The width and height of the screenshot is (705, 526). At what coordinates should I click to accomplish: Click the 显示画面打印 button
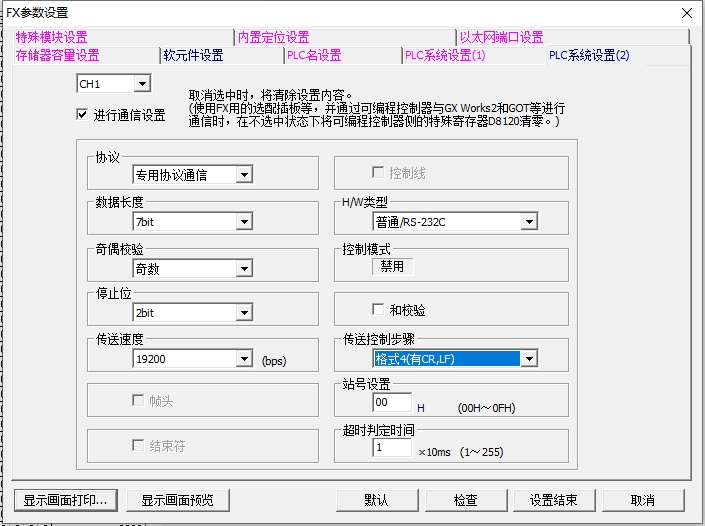point(66,499)
